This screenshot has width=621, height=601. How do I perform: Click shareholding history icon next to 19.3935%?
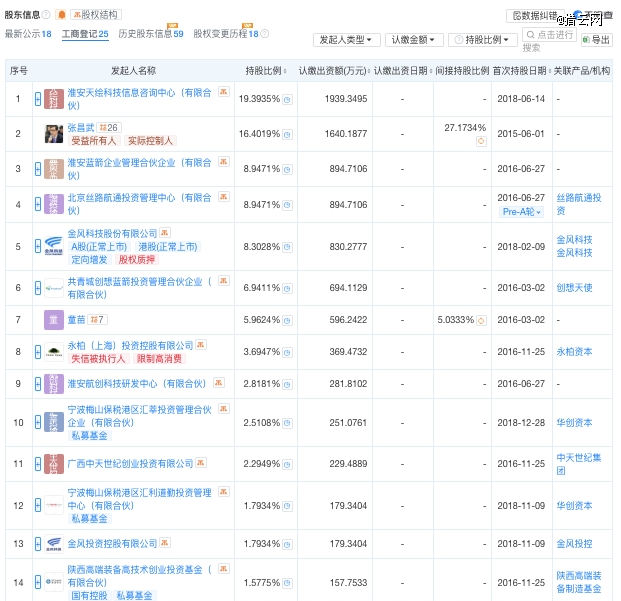point(287,99)
